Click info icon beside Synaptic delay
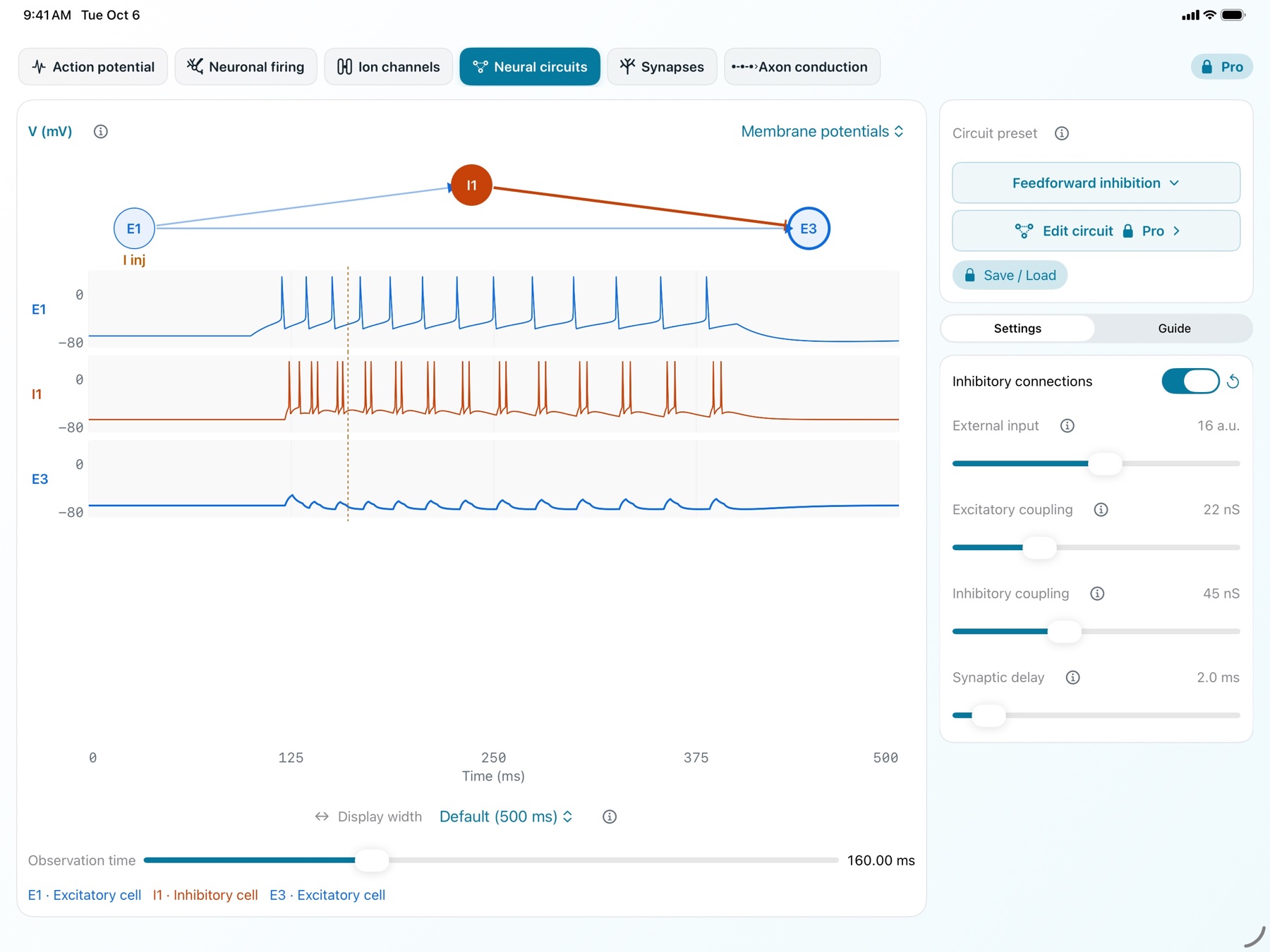The image size is (1270, 952). [x=1073, y=678]
